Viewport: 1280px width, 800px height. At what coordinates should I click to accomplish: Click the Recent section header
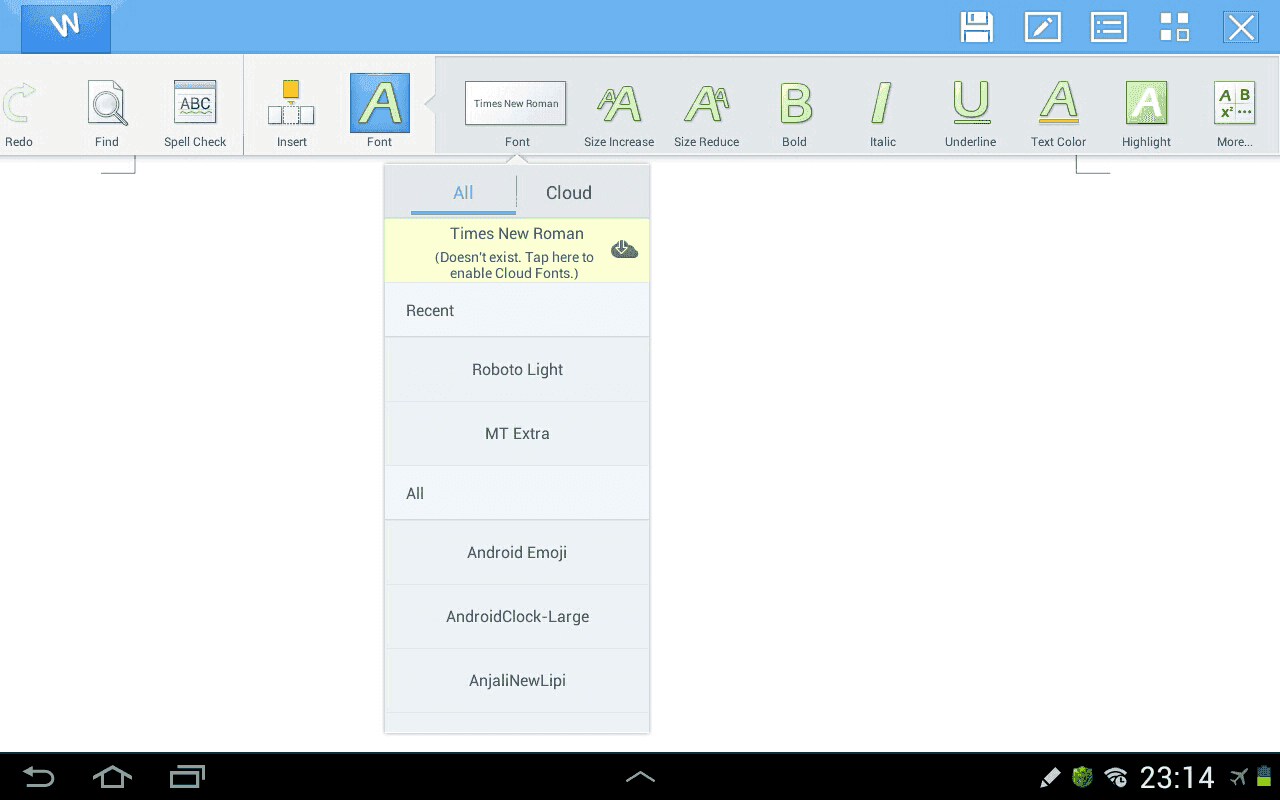[517, 311]
